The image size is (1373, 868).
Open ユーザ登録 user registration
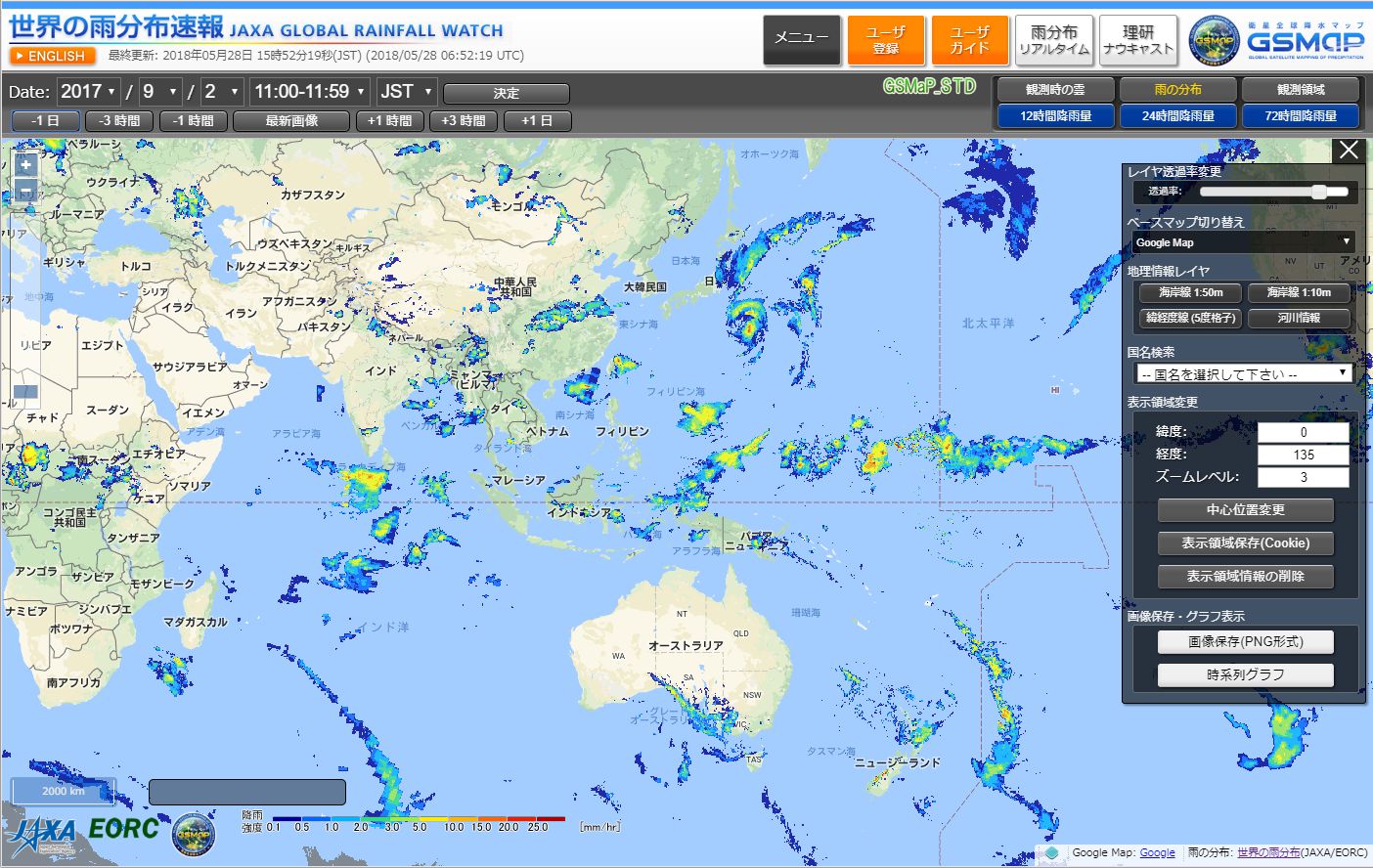tap(886, 40)
